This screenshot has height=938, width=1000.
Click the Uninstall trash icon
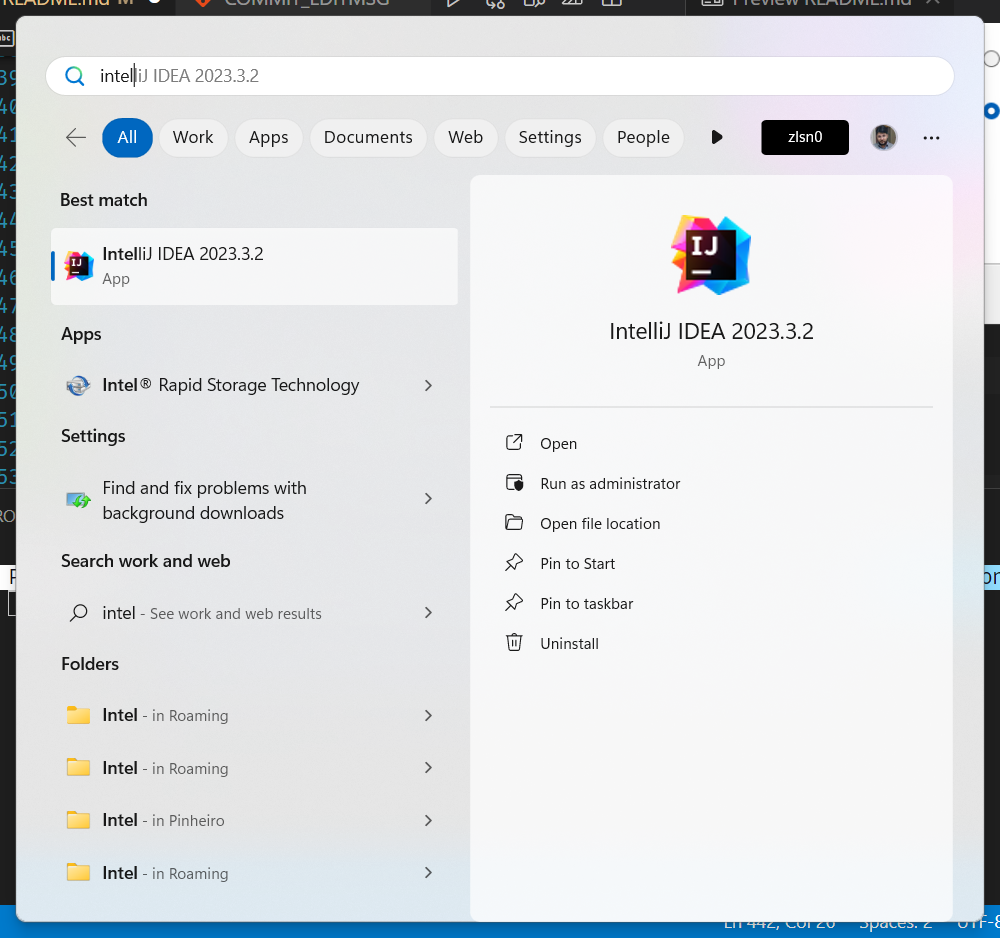(x=514, y=642)
